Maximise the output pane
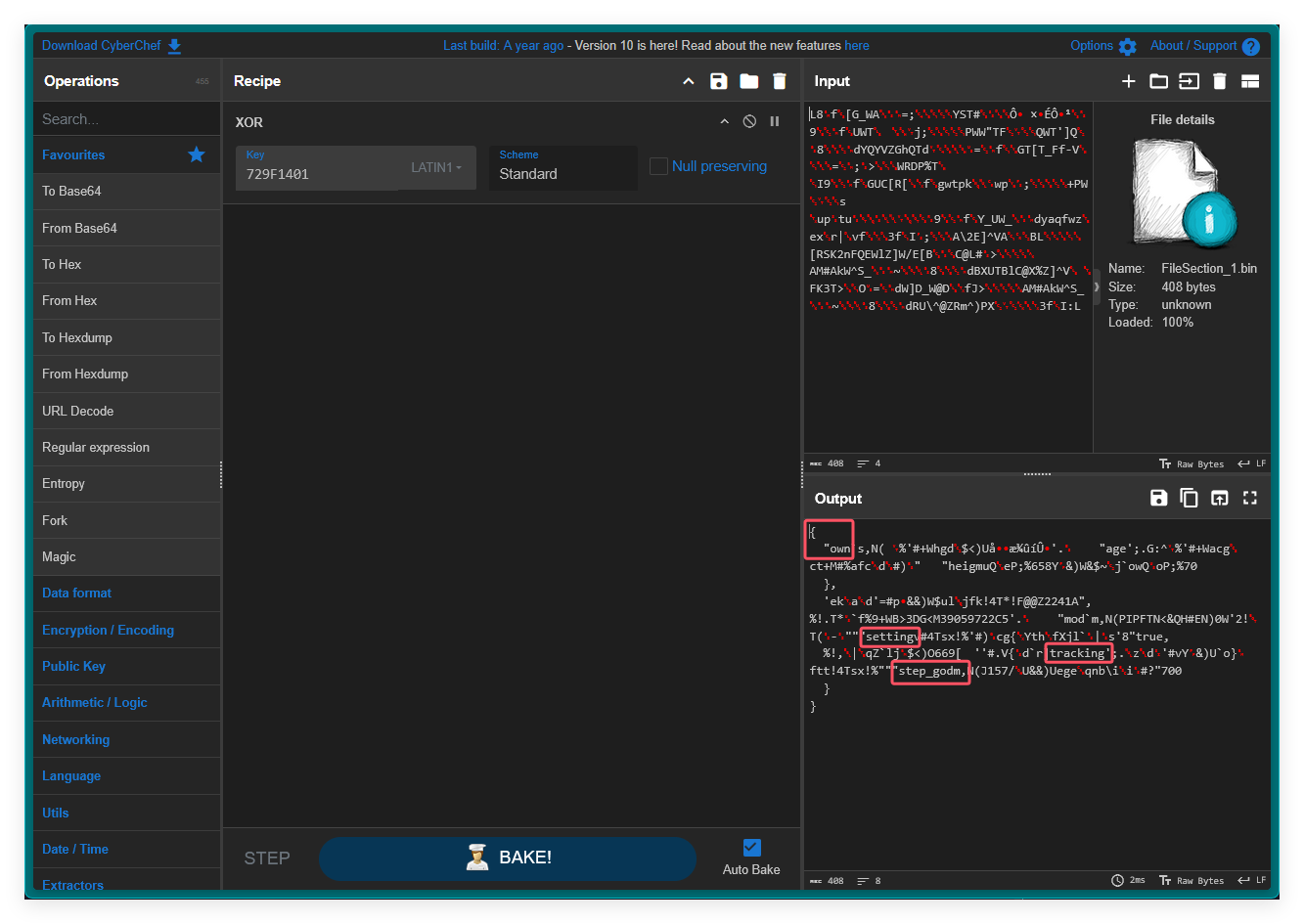The width and height of the screenshot is (1304, 924). coord(1250,498)
